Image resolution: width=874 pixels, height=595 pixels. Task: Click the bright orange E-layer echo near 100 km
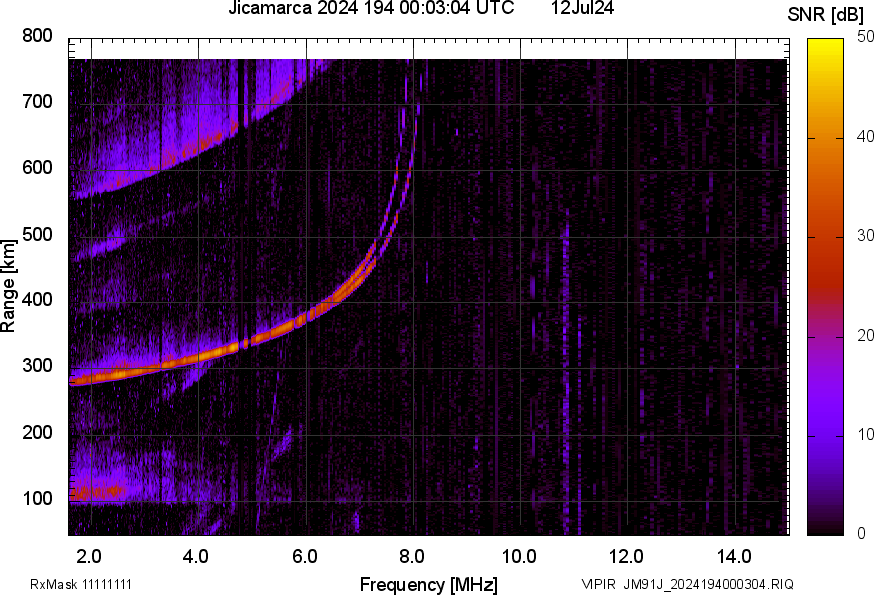96,493
